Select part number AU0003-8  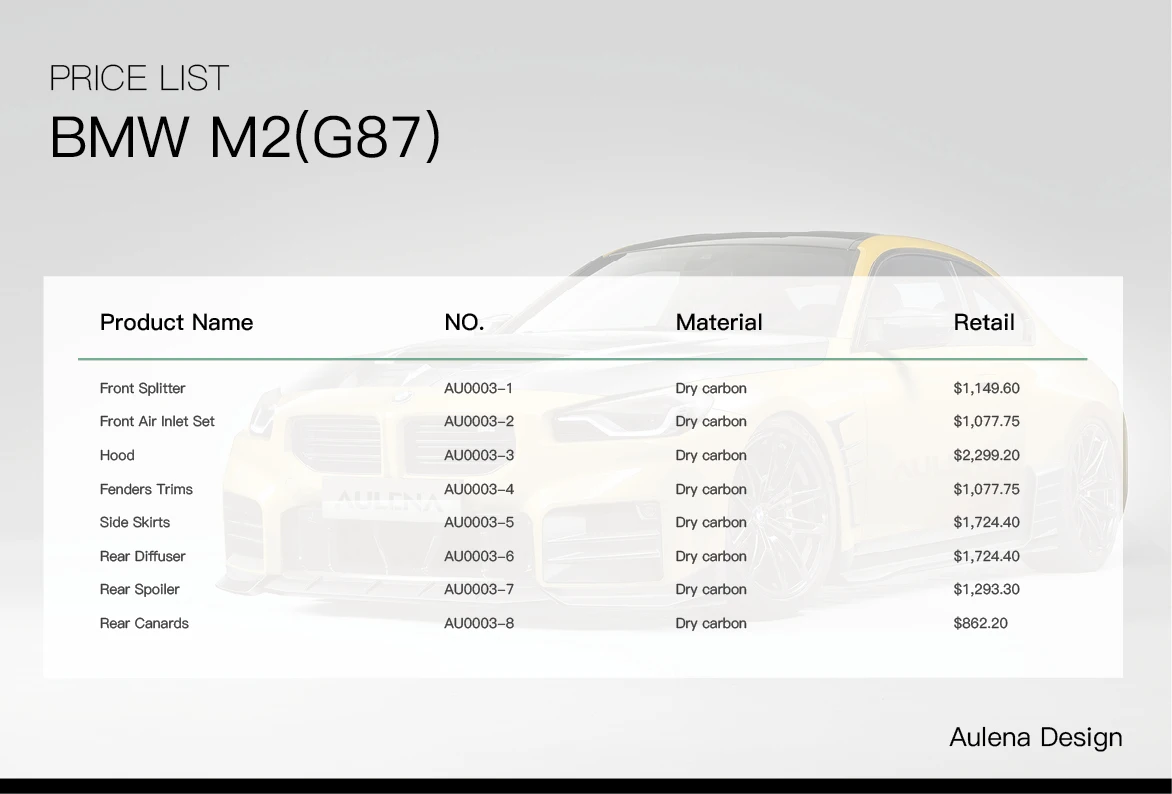(479, 623)
